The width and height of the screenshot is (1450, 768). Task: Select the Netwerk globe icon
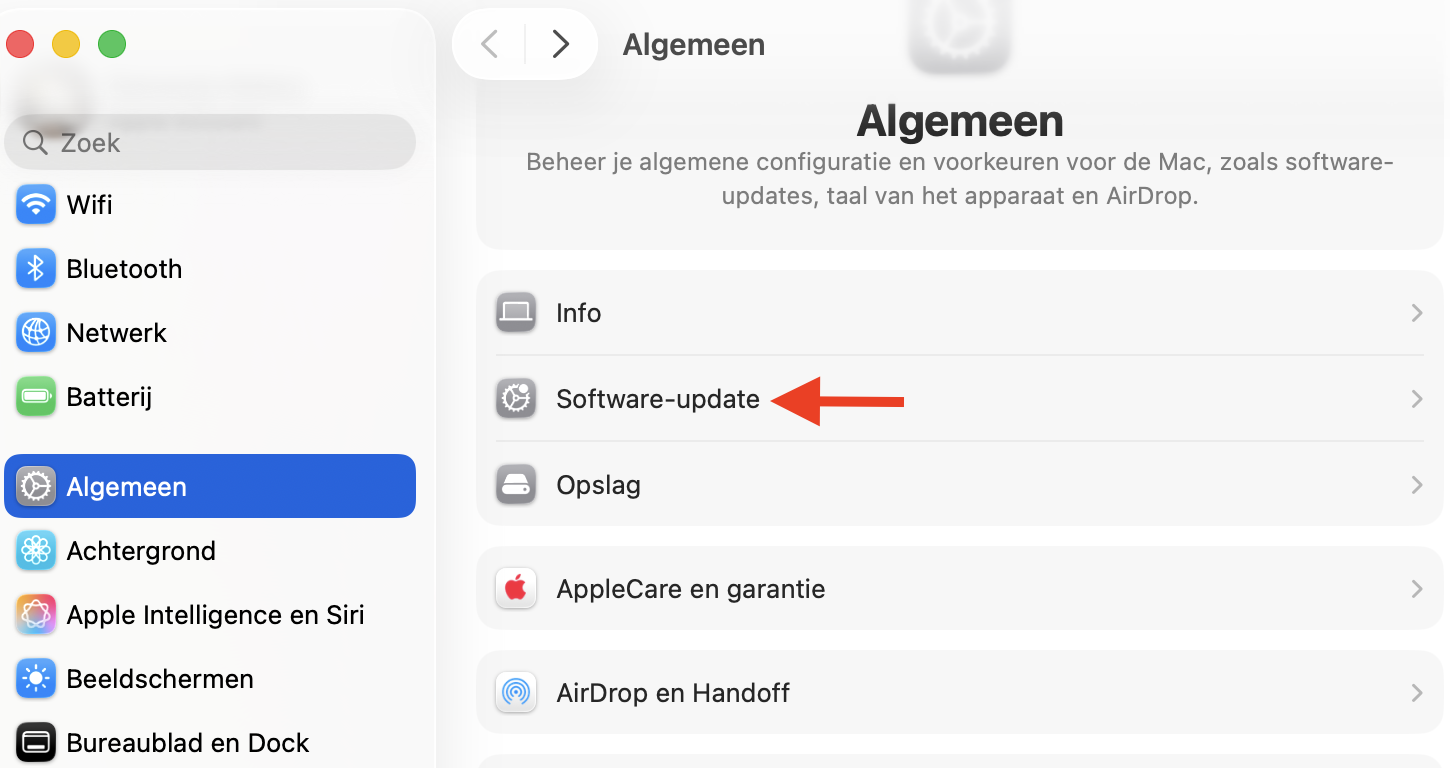click(x=36, y=332)
